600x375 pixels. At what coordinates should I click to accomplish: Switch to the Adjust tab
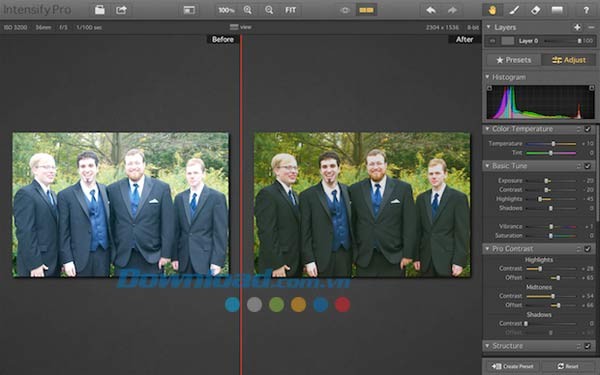569,60
